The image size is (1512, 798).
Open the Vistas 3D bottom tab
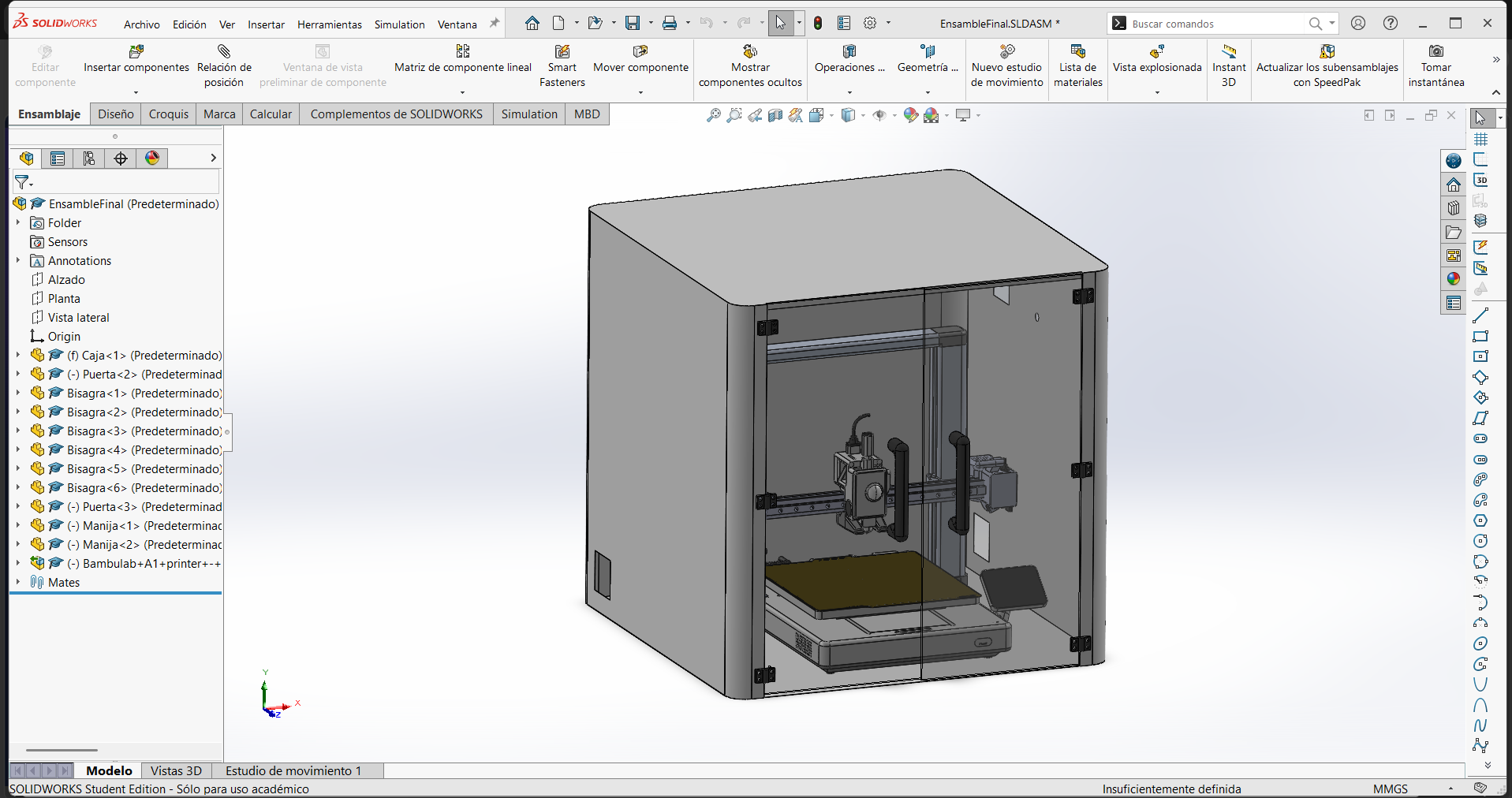coord(176,770)
